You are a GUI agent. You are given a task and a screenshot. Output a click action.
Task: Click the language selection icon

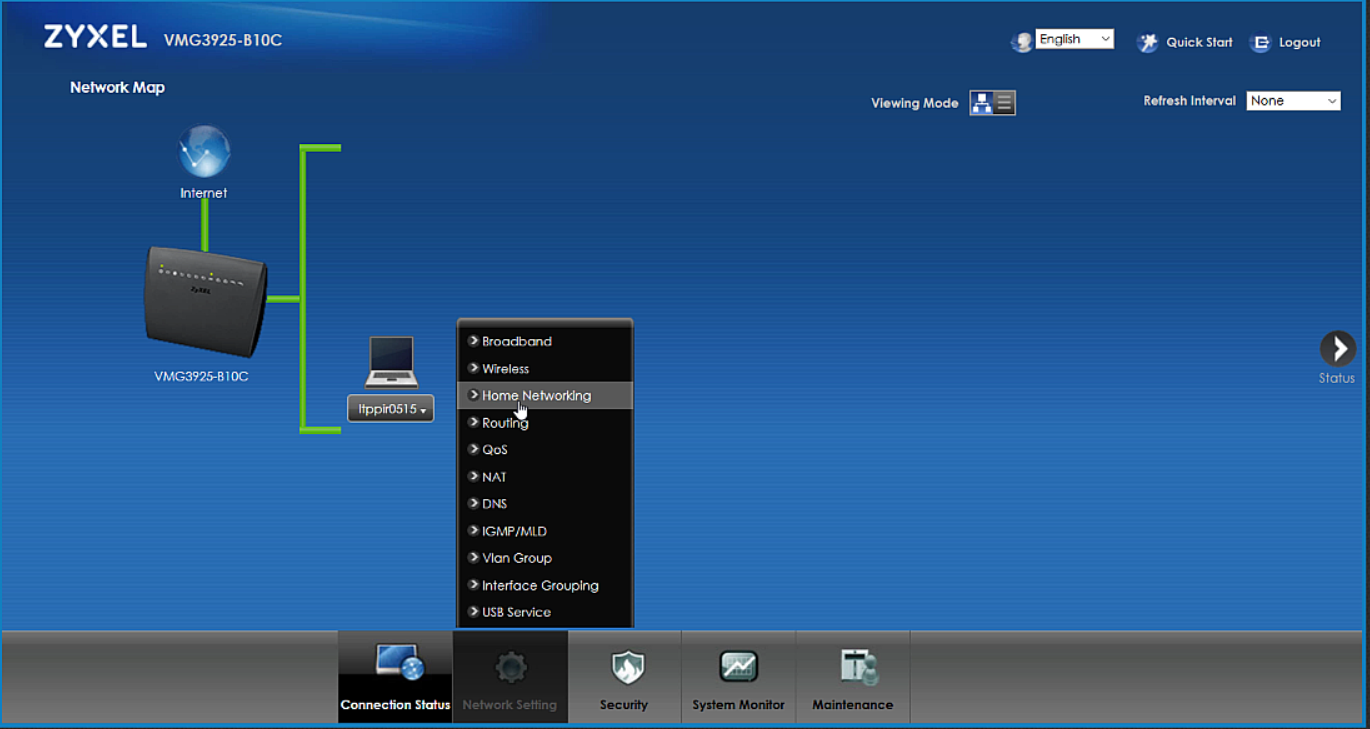[1021, 42]
